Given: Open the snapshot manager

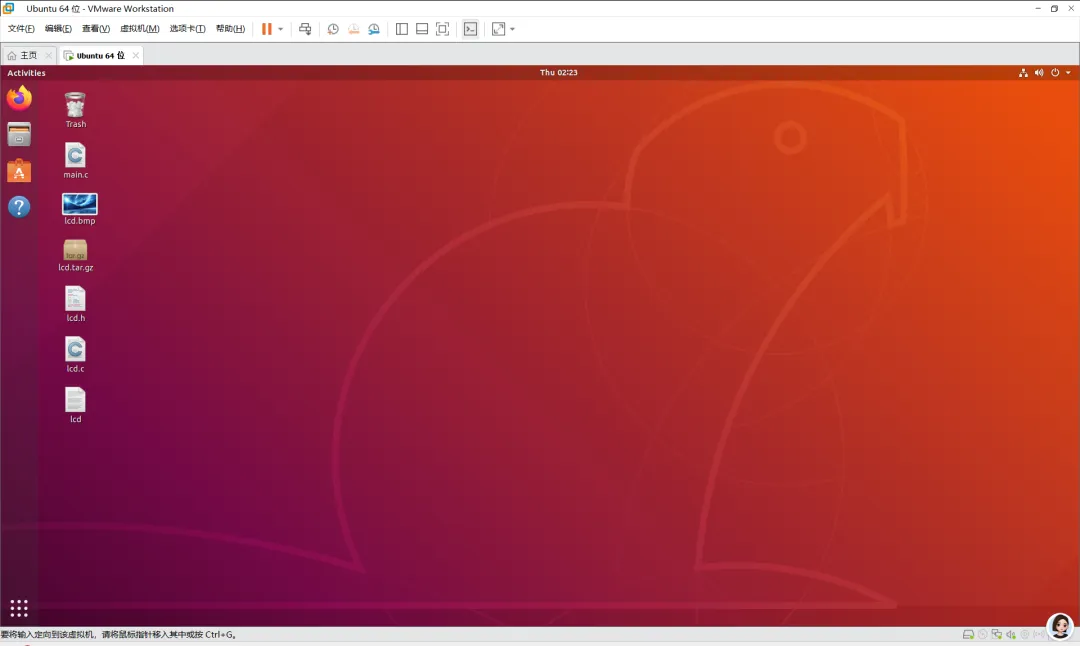Looking at the screenshot, I should click(374, 29).
